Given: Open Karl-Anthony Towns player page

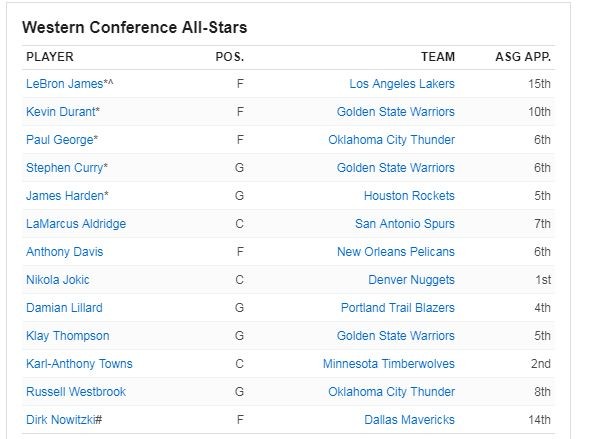Looking at the screenshot, I should pos(79,364).
